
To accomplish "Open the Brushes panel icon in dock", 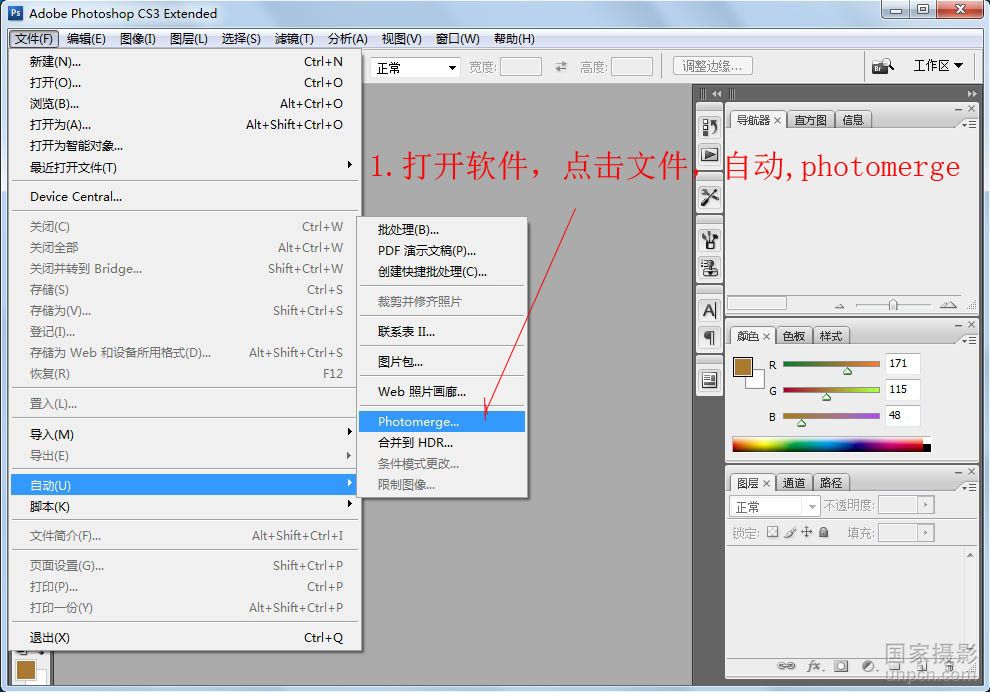I will pos(709,239).
